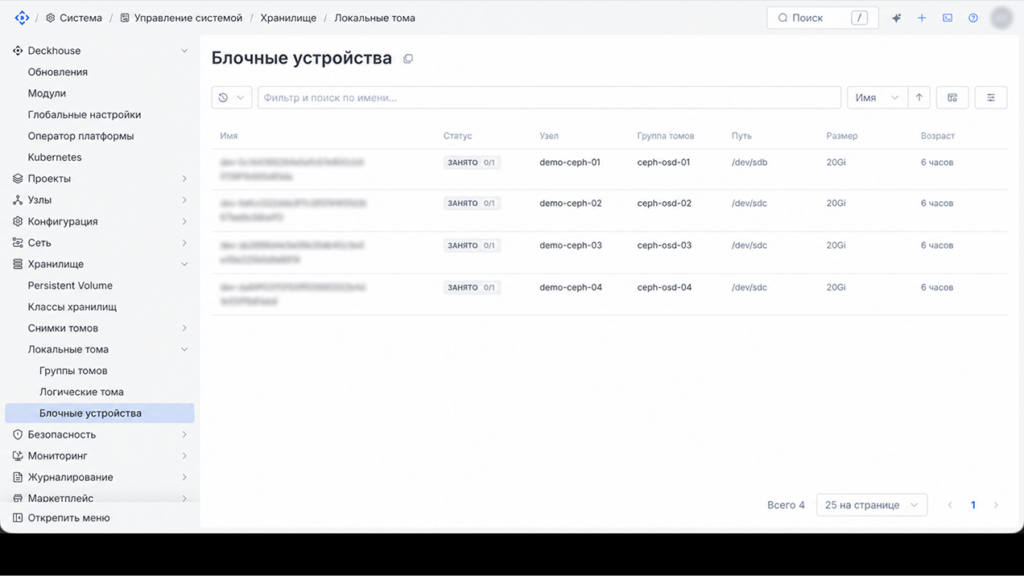Screen dimensions: 1024x576
Task: Toggle ascending sort arrow button
Action: [x=919, y=97]
